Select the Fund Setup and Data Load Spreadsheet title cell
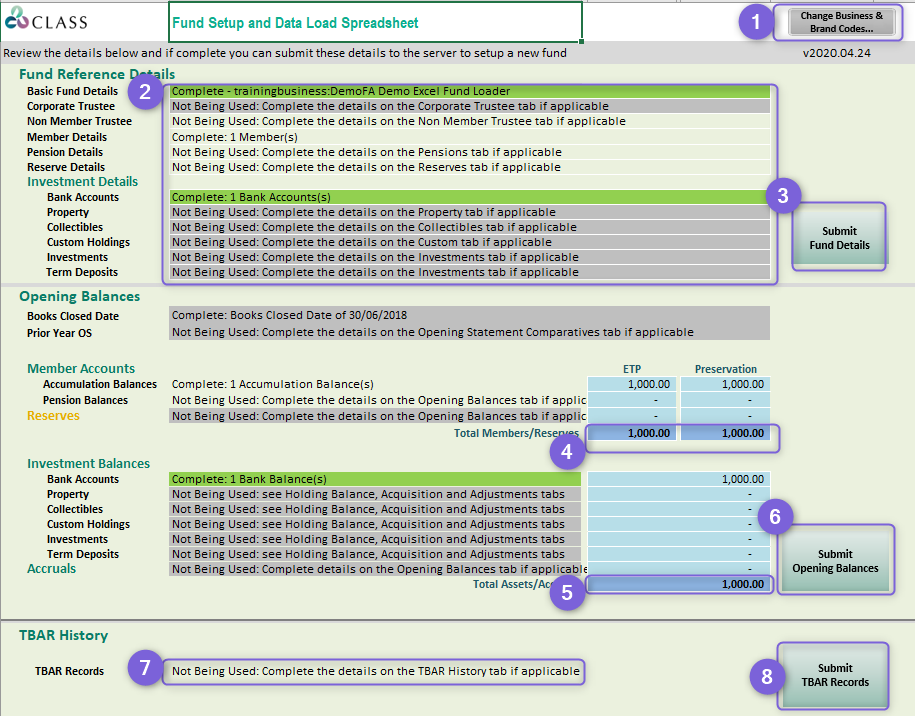The image size is (915, 716). pos(375,22)
